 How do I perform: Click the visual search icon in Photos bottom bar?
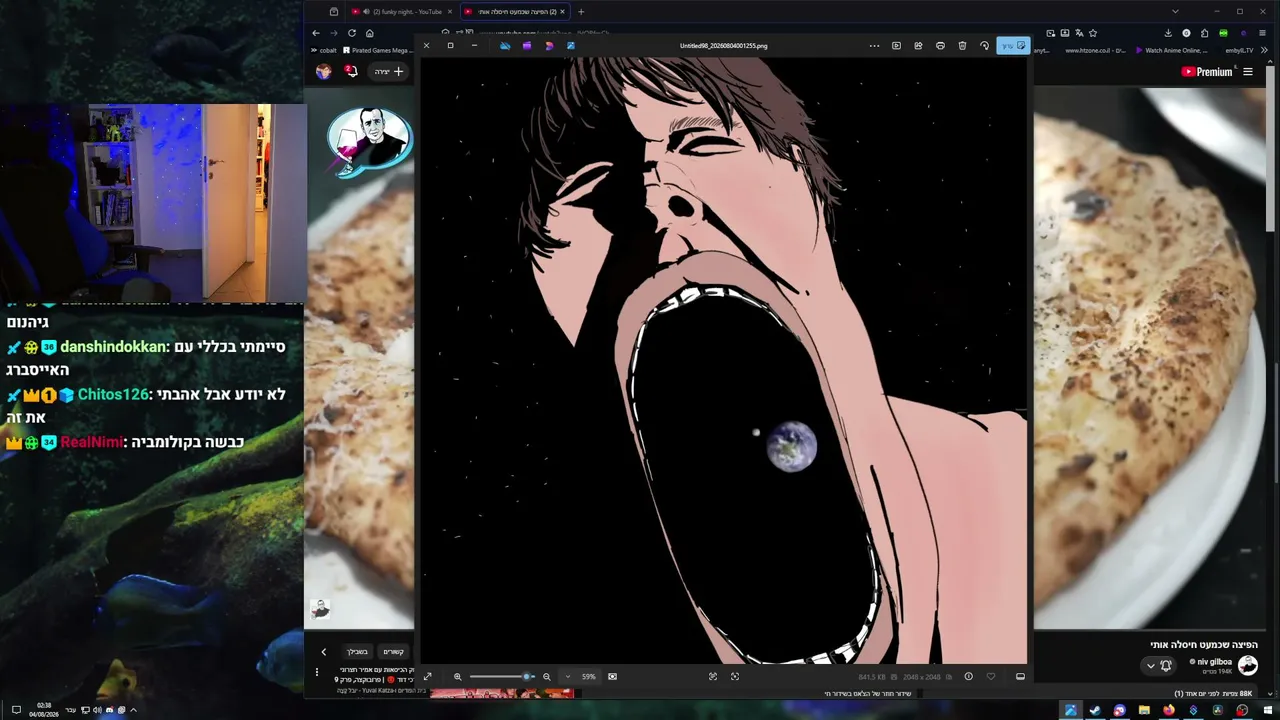click(735, 677)
